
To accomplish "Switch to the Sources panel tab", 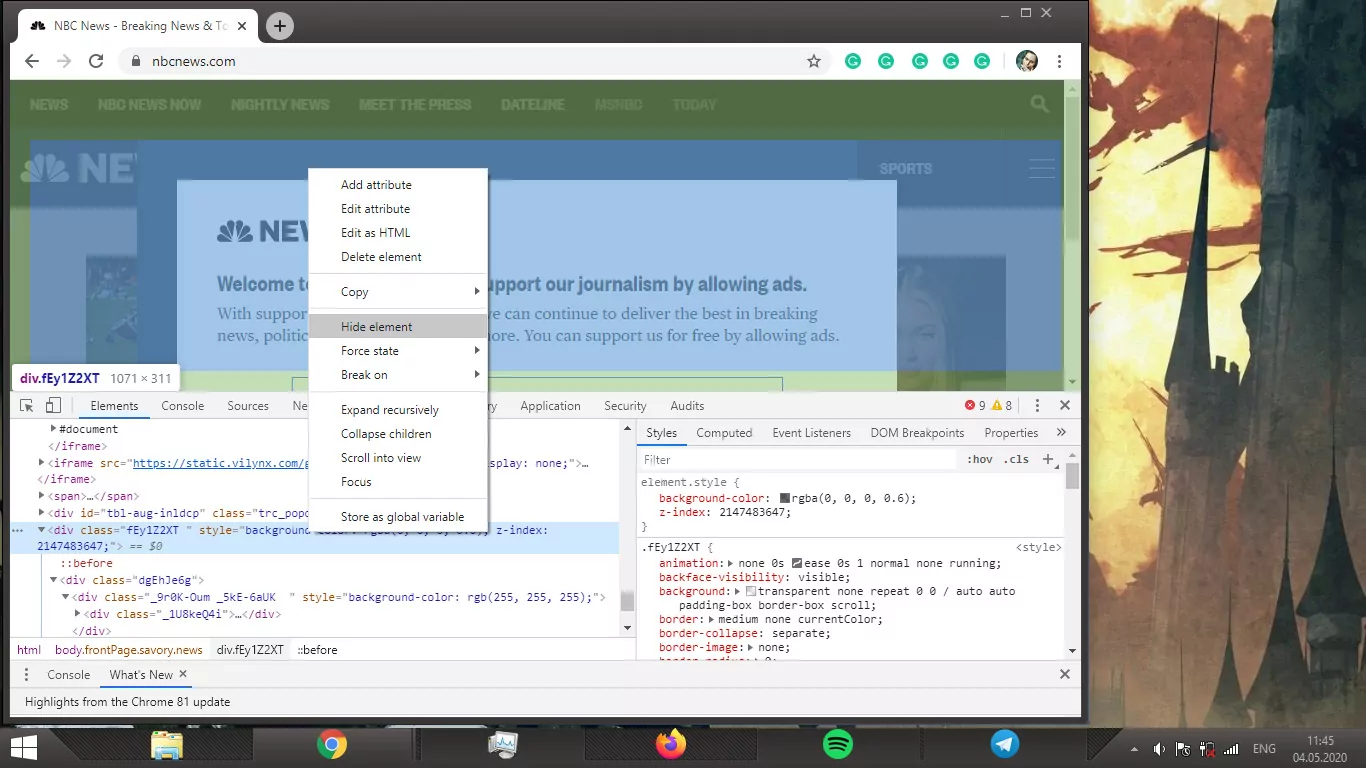I will click(x=248, y=406).
